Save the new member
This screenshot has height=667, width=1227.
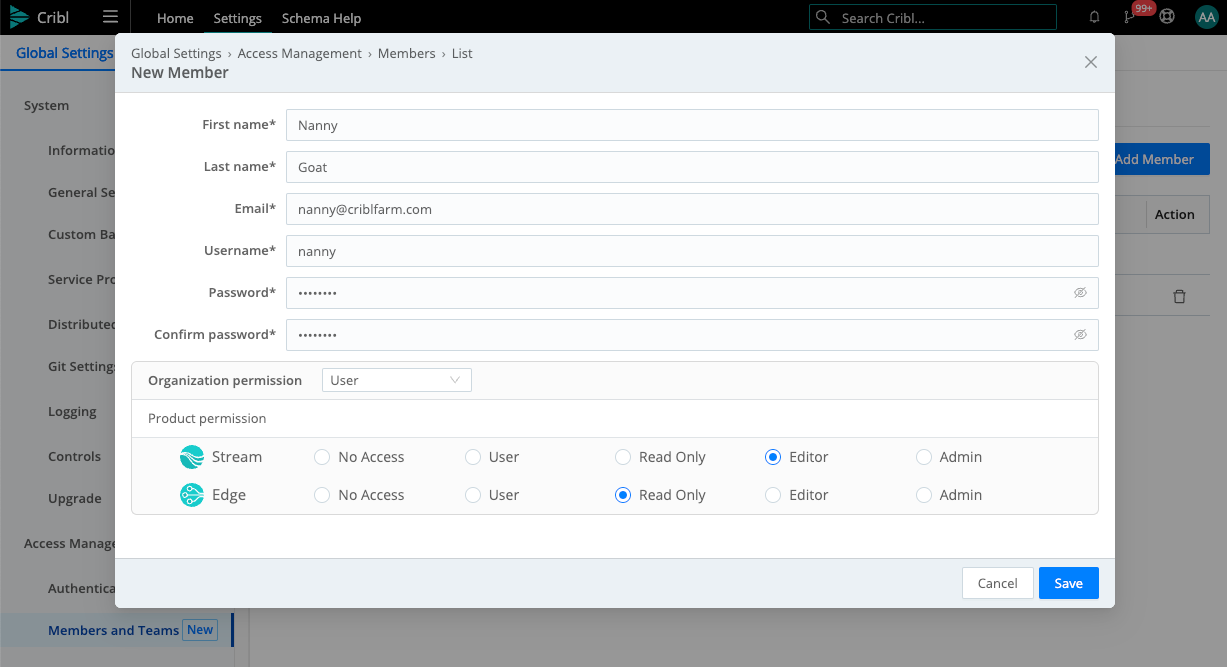[1068, 583]
